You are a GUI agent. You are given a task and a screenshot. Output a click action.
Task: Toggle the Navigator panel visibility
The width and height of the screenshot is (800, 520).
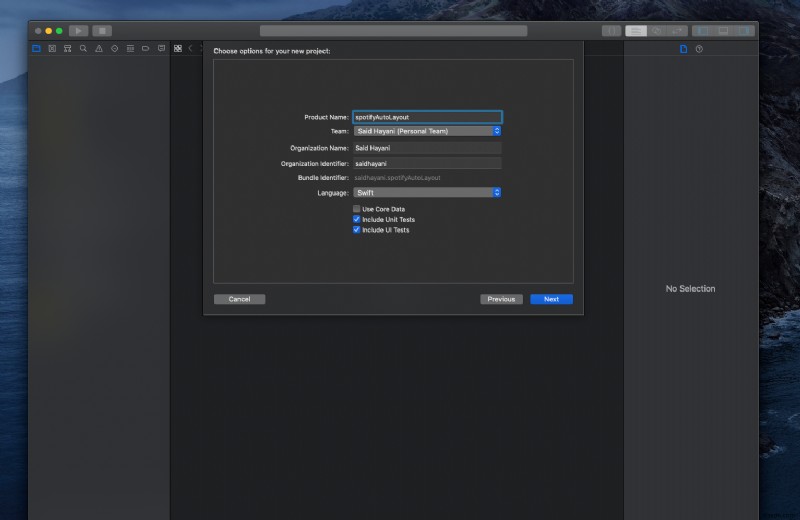[703, 31]
